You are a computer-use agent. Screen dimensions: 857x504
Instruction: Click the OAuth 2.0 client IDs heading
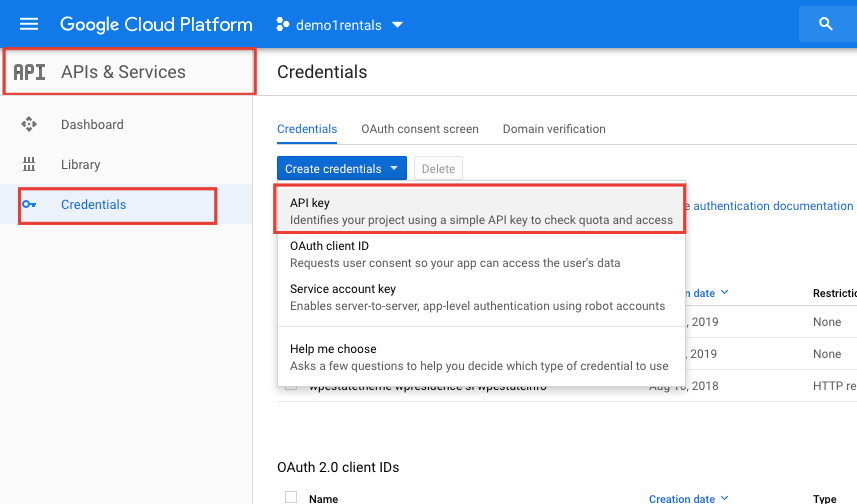tap(338, 467)
